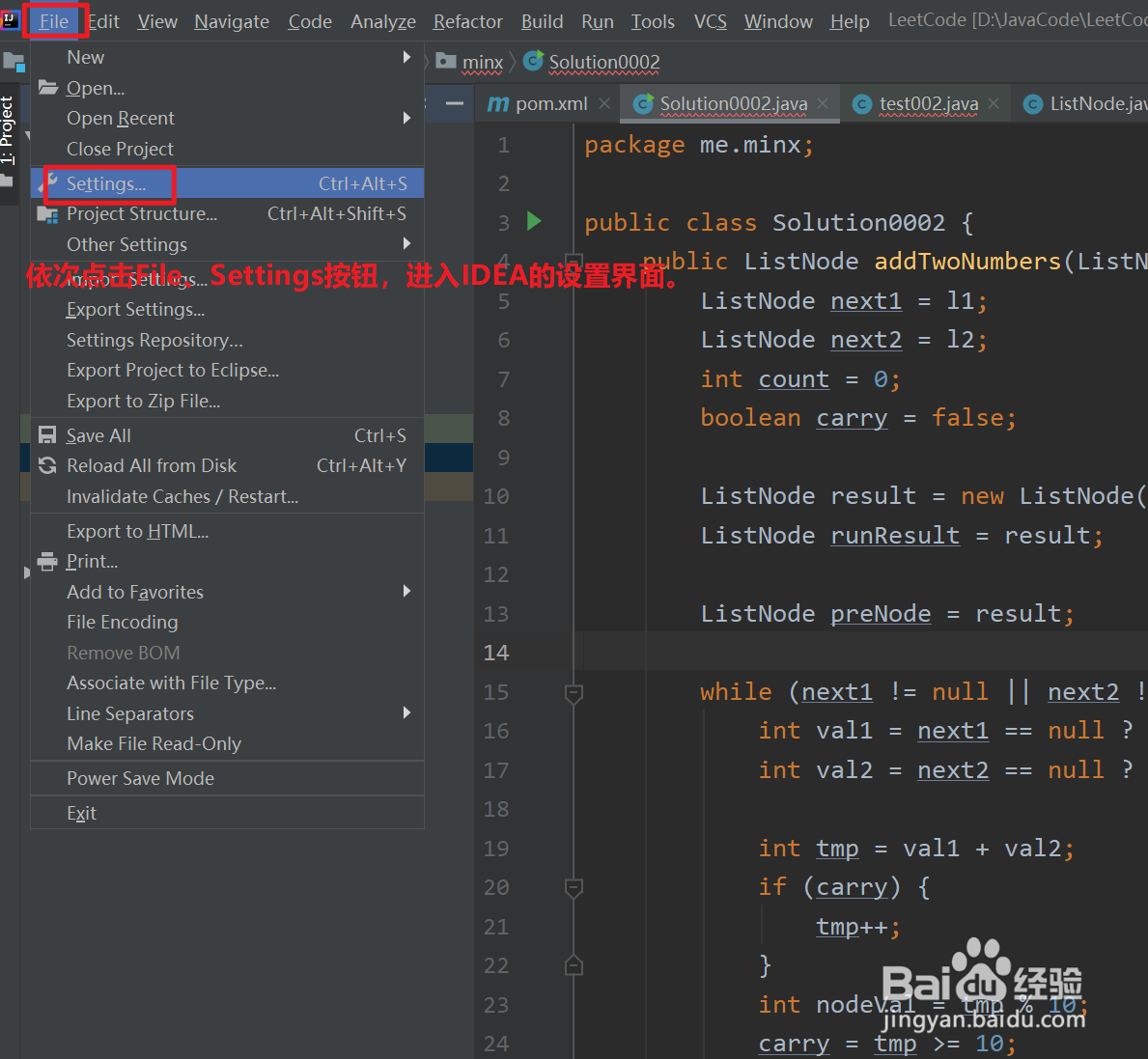Screen dimensions: 1148x1059
Task: Close the Solution0002.java tab
Action: click(x=823, y=104)
